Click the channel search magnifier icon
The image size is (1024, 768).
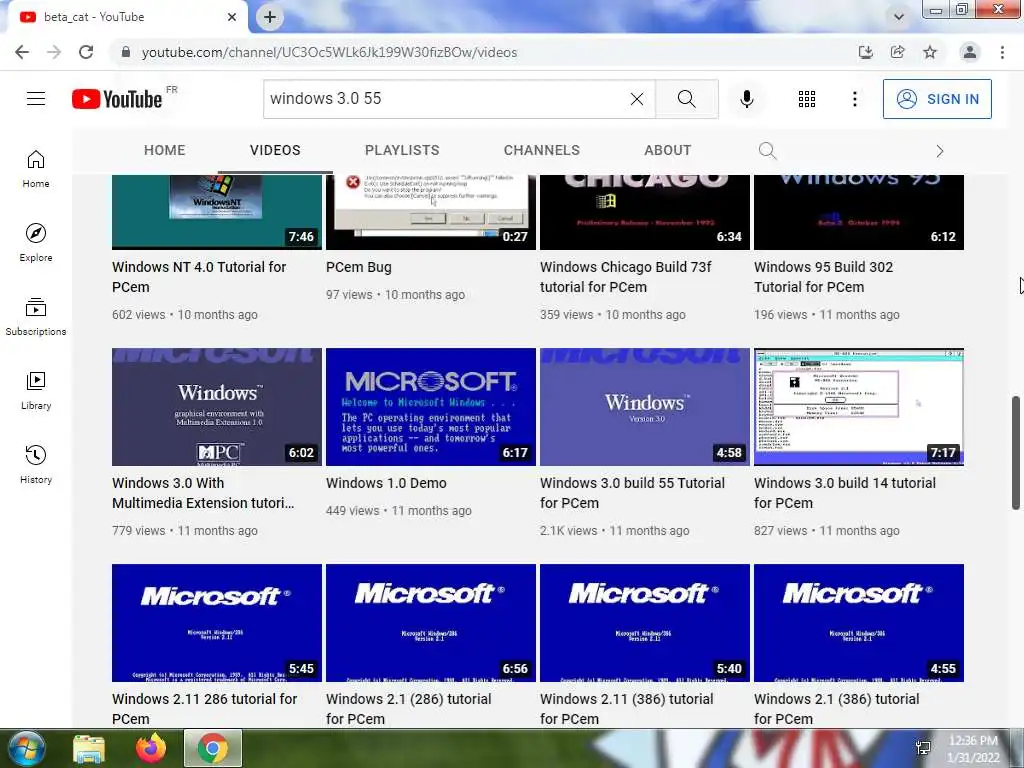[x=767, y=151]
